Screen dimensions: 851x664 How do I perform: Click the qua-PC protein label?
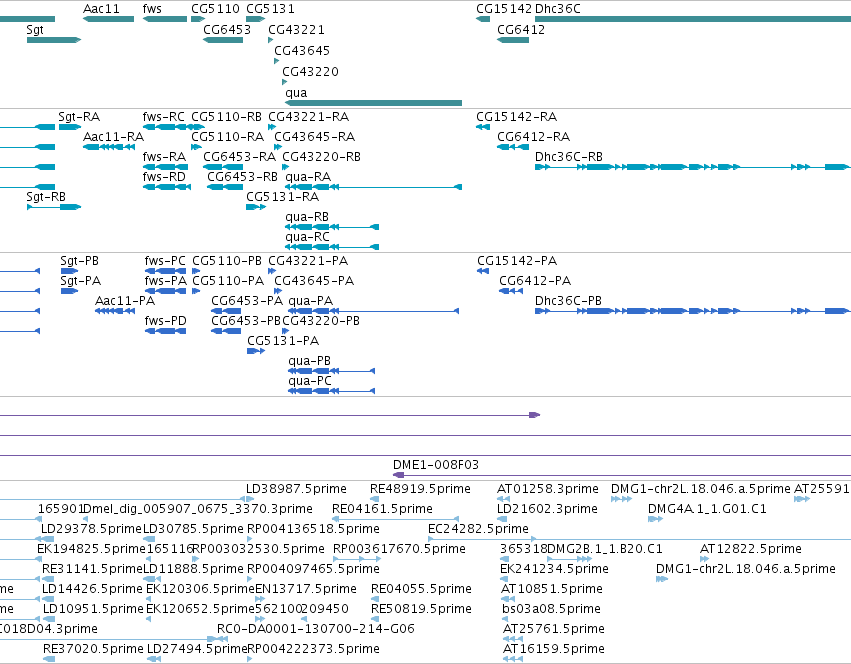coord(310,382)
